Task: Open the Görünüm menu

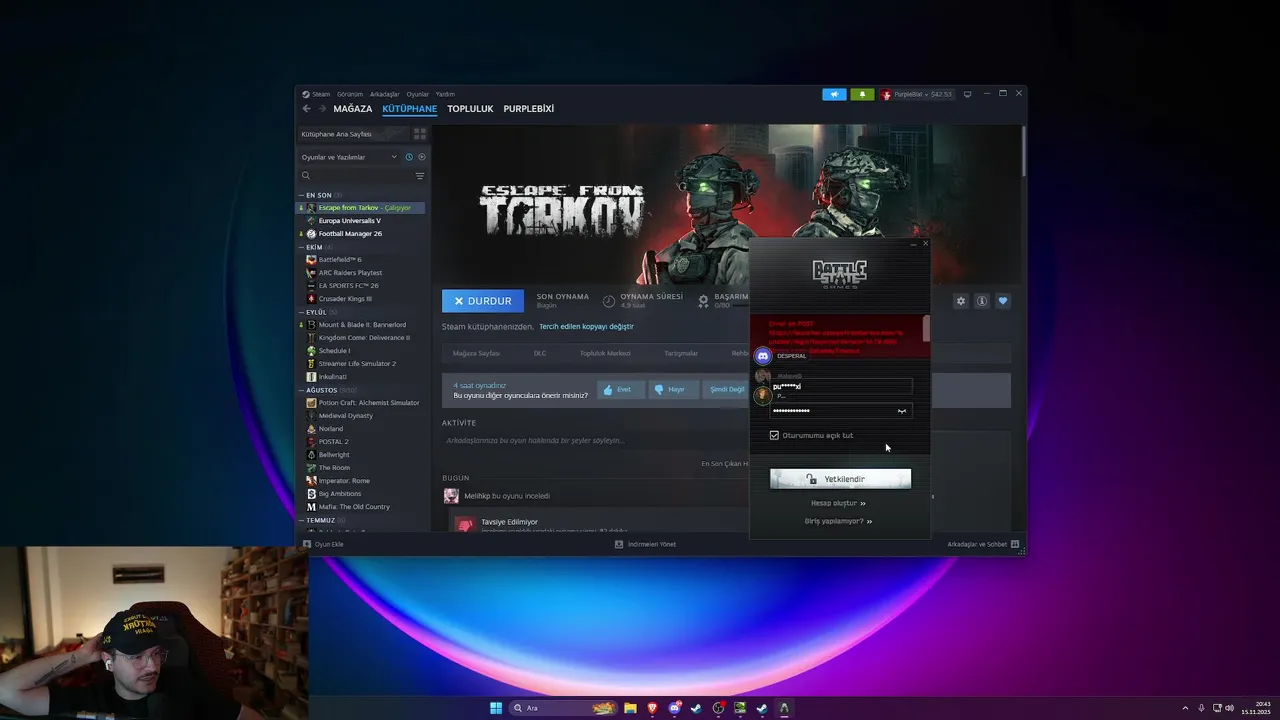Action: click(x=350, y=94)
